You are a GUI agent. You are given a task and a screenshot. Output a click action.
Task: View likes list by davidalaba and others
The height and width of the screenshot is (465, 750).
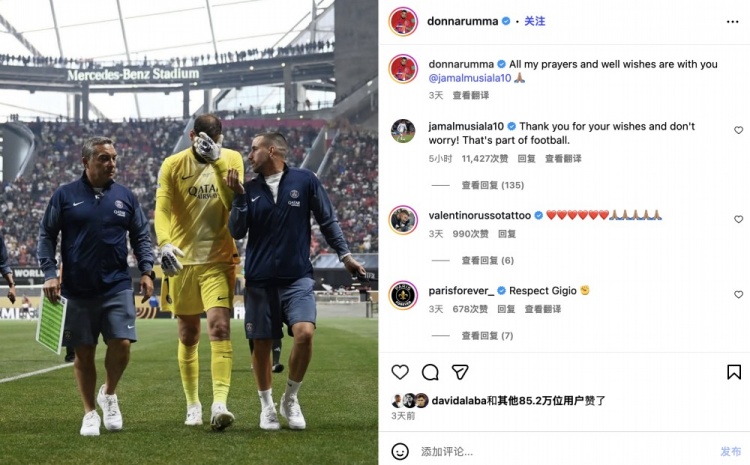pyautogui.click(x=518, y=400)
